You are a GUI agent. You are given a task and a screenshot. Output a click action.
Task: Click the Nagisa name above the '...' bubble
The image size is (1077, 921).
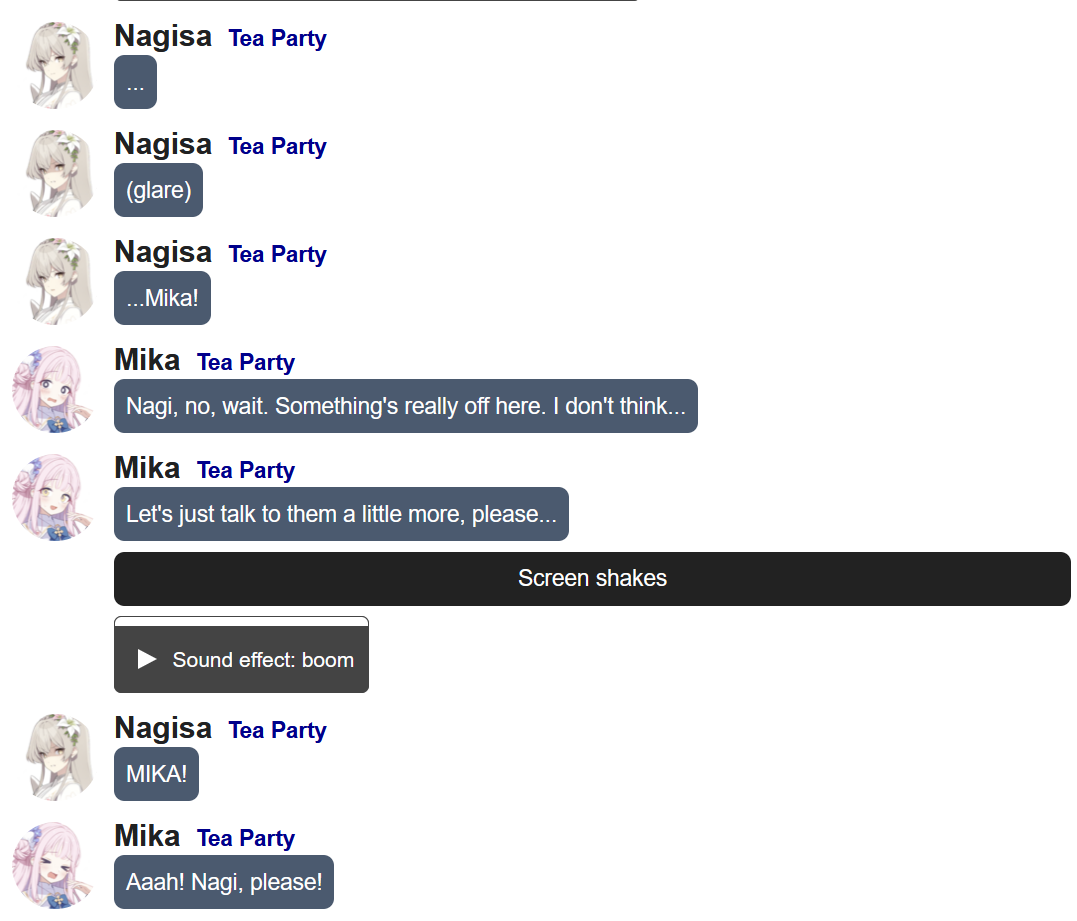(x=163, y=36)
